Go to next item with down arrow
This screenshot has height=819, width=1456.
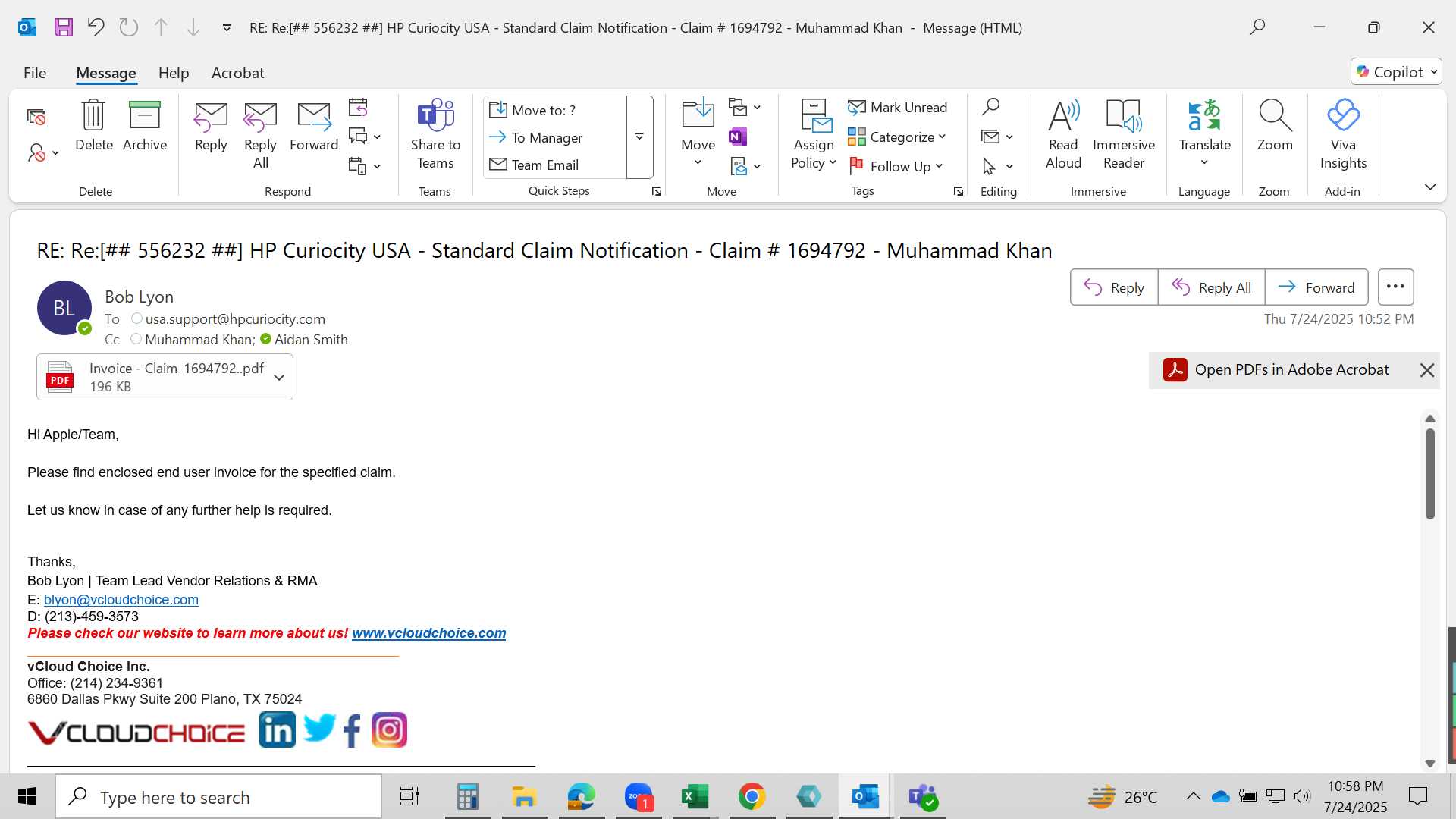[193, 28]
